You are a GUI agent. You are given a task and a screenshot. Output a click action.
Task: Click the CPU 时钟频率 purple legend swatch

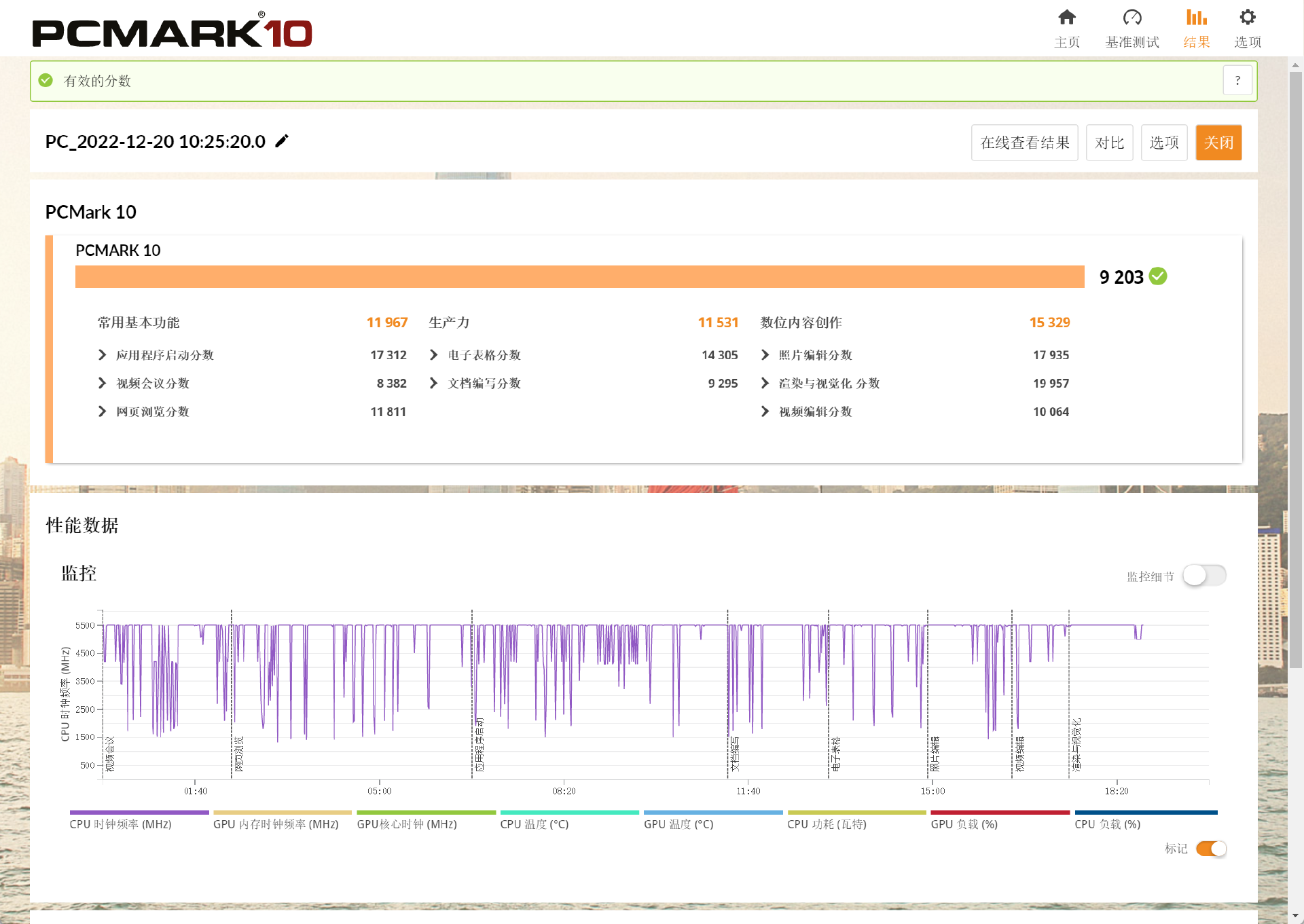[139, 812]
